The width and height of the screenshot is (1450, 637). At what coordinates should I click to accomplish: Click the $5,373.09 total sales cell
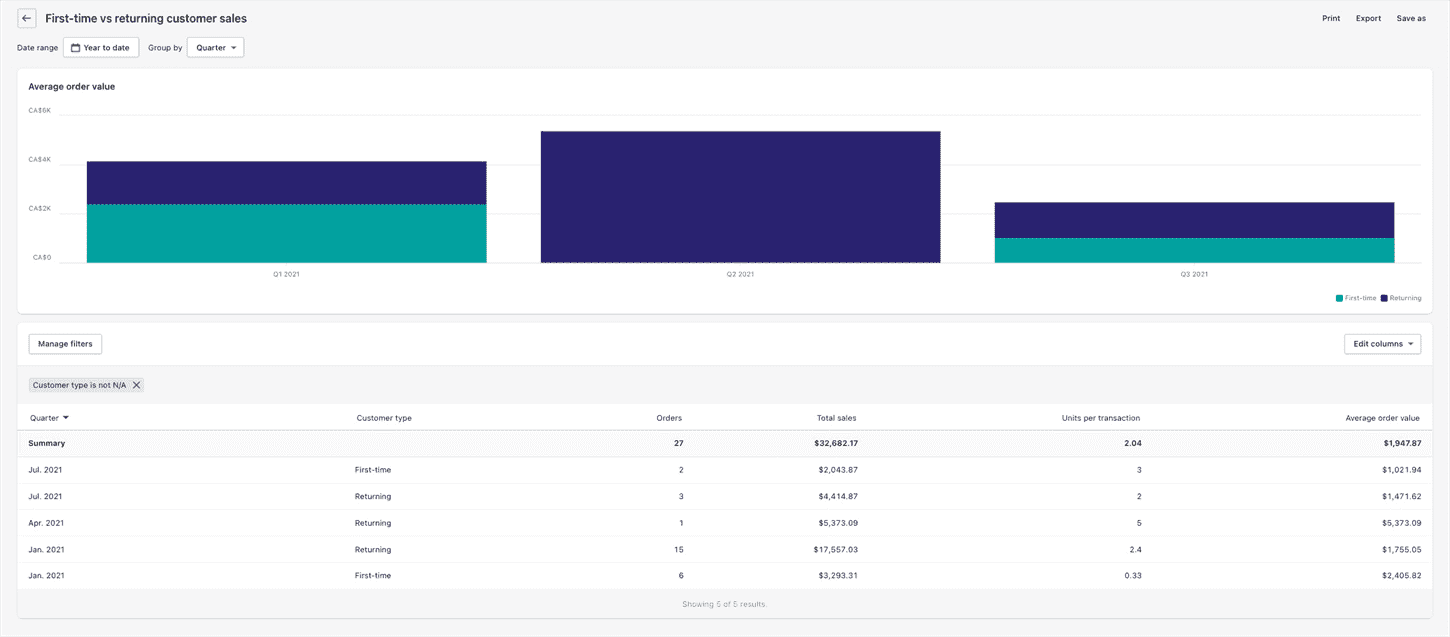836,523
